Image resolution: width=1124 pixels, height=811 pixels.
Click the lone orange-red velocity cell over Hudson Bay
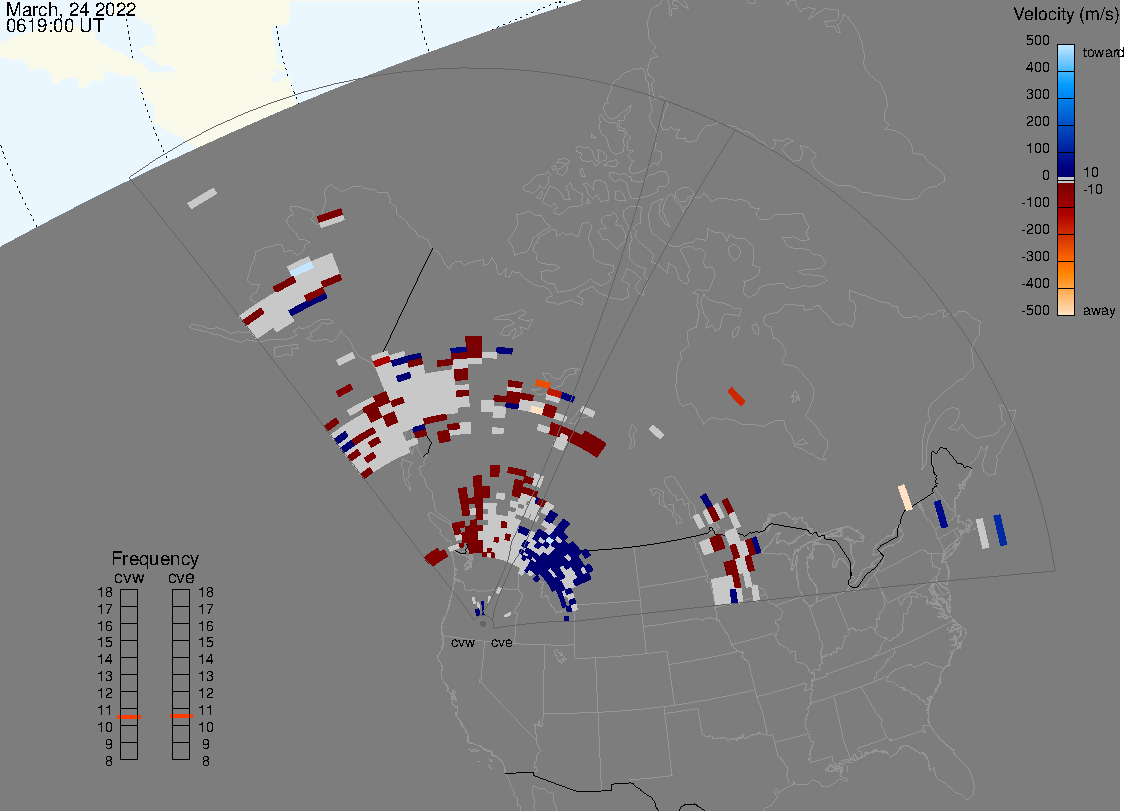(x=736, y=397)
